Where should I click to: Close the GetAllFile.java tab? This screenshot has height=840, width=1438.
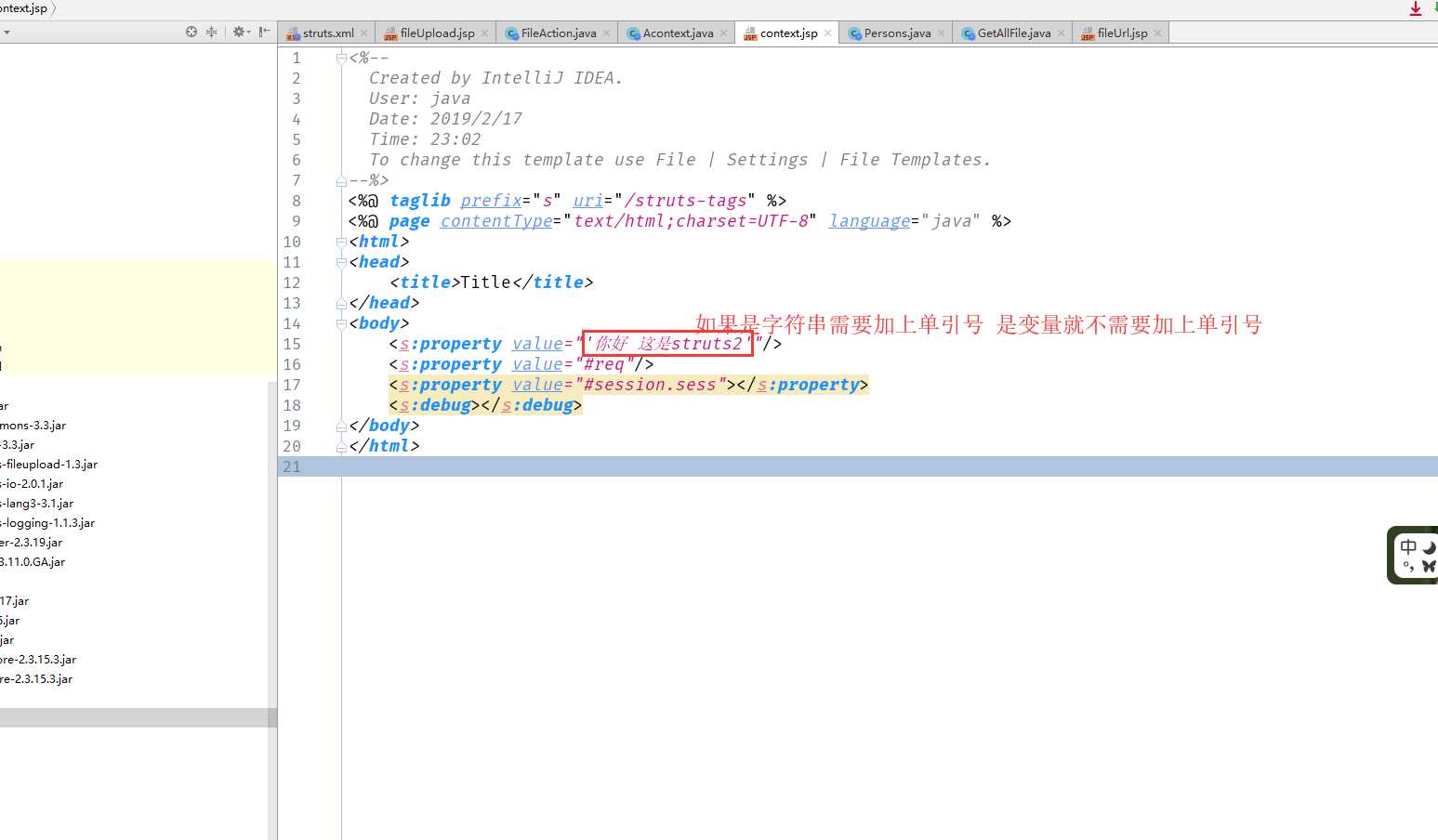(1062, 33)
